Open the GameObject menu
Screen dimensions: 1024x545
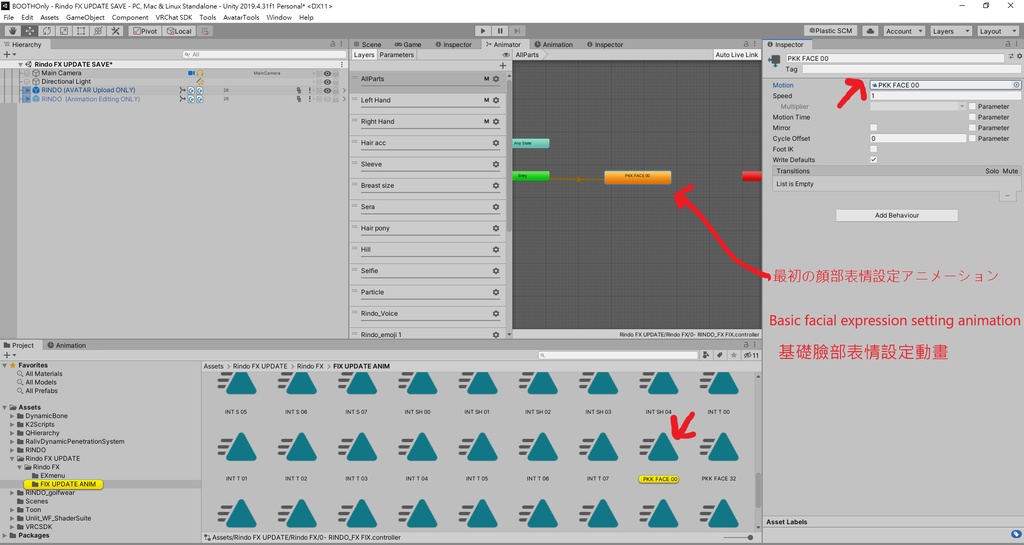[84, 18]
